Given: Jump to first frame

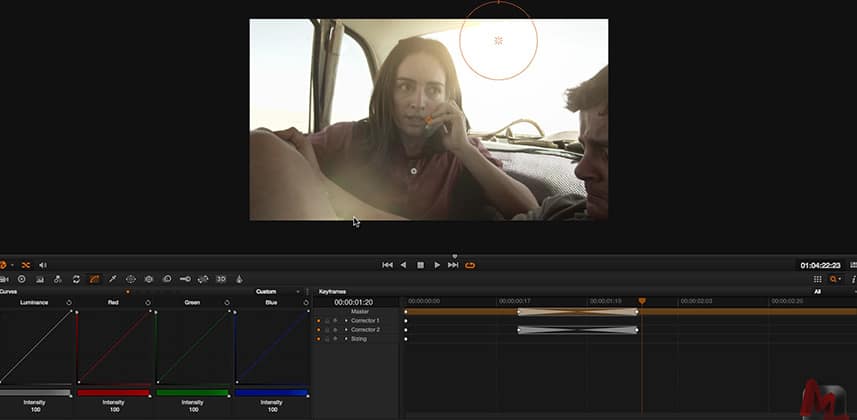Looking at the screenshot, I should (388, 265).
